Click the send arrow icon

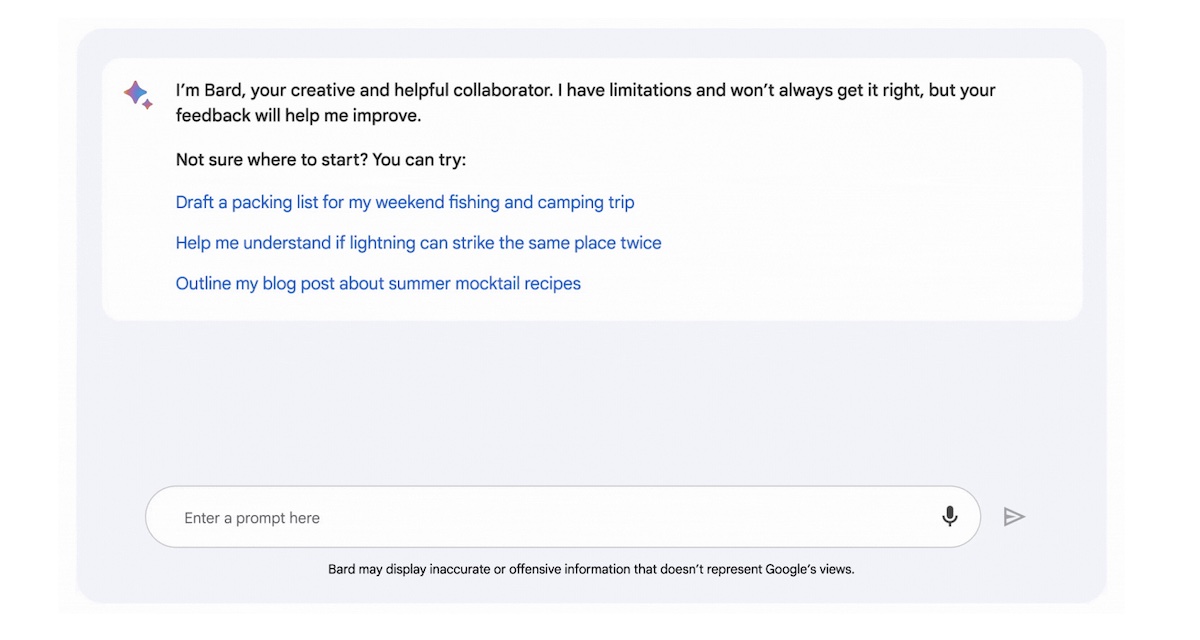tap(1014, 517)
